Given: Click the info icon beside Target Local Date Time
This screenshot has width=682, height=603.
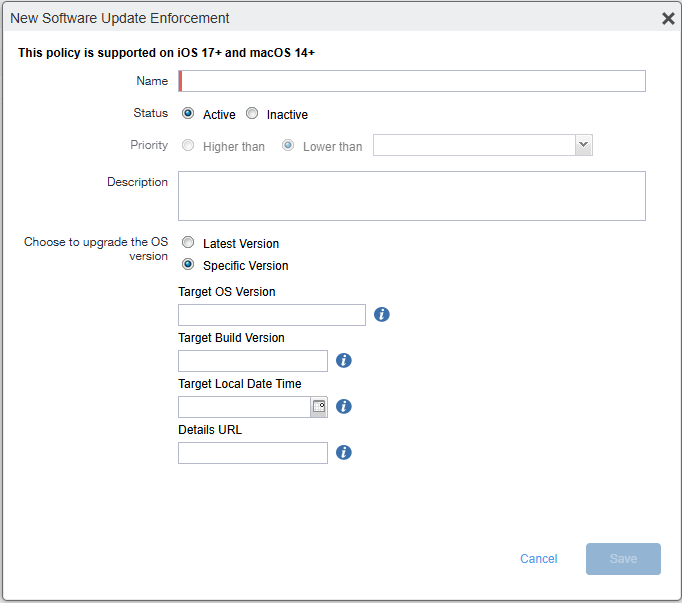Looking at the screenshot, I should [343, 407].
